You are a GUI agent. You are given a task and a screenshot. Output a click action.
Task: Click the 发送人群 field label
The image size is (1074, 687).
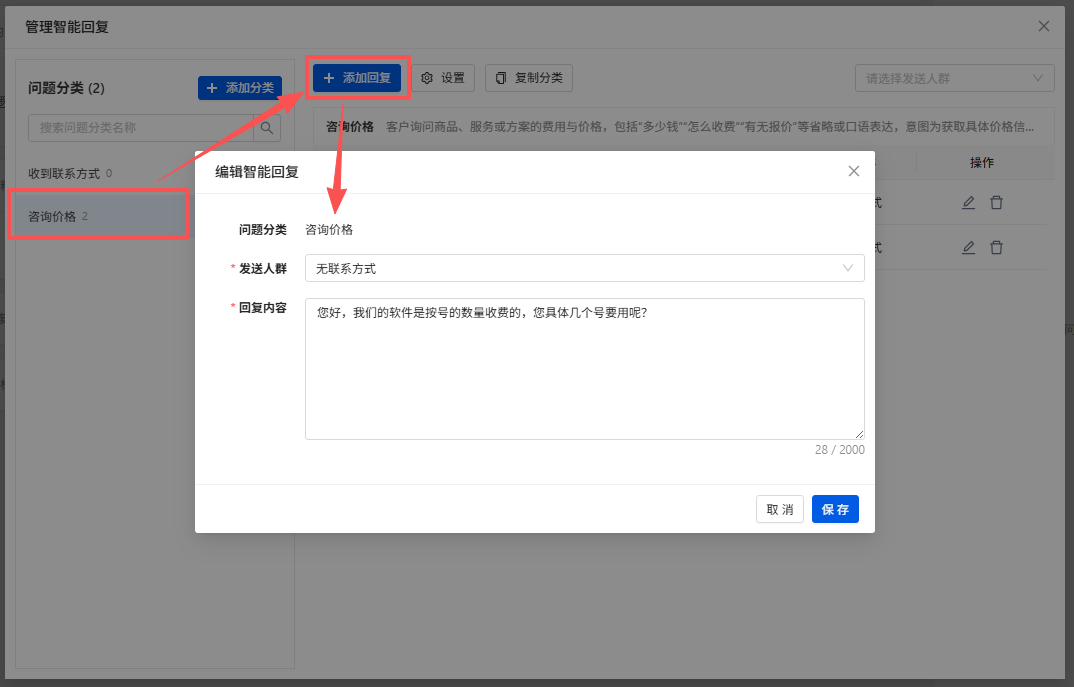tap(262, 268)
